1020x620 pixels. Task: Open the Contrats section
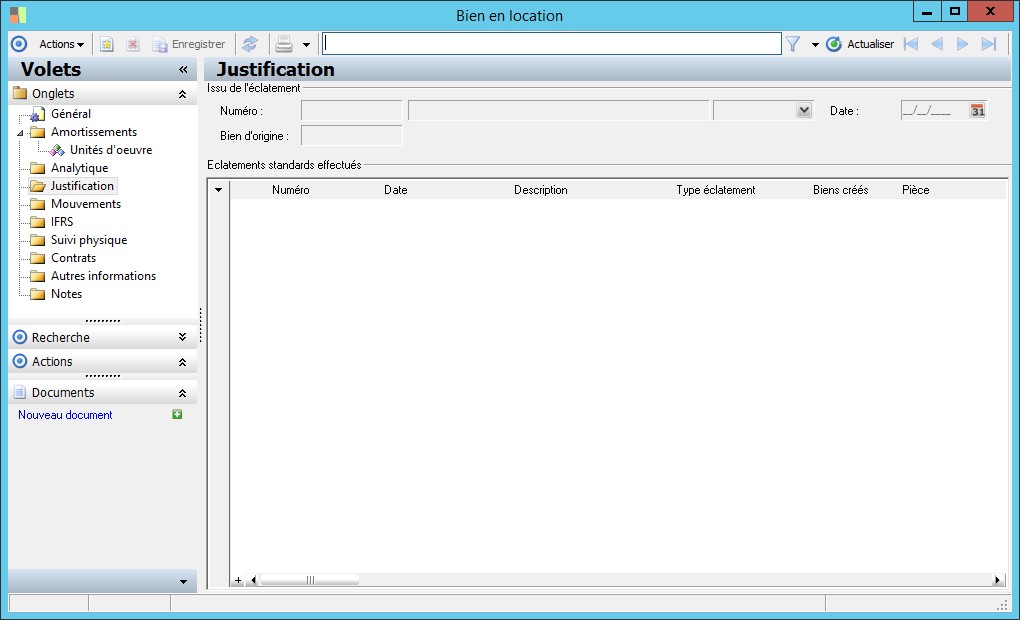[74, 258]
